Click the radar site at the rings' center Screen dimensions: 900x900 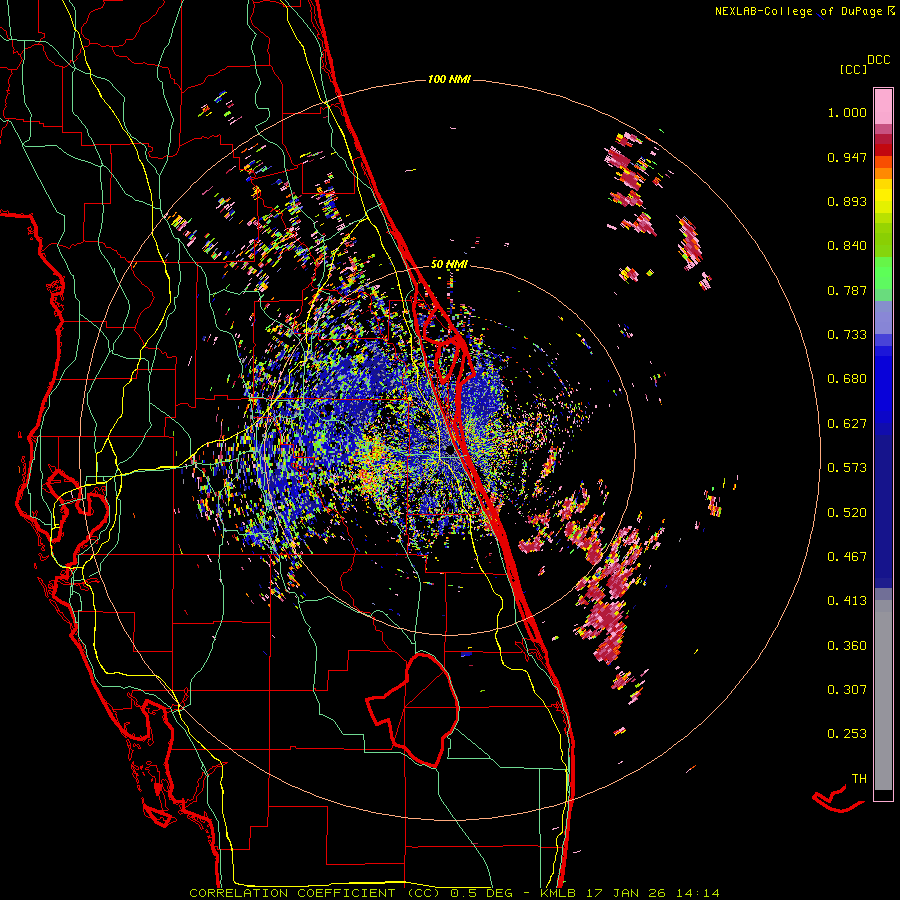coord(450,451)
